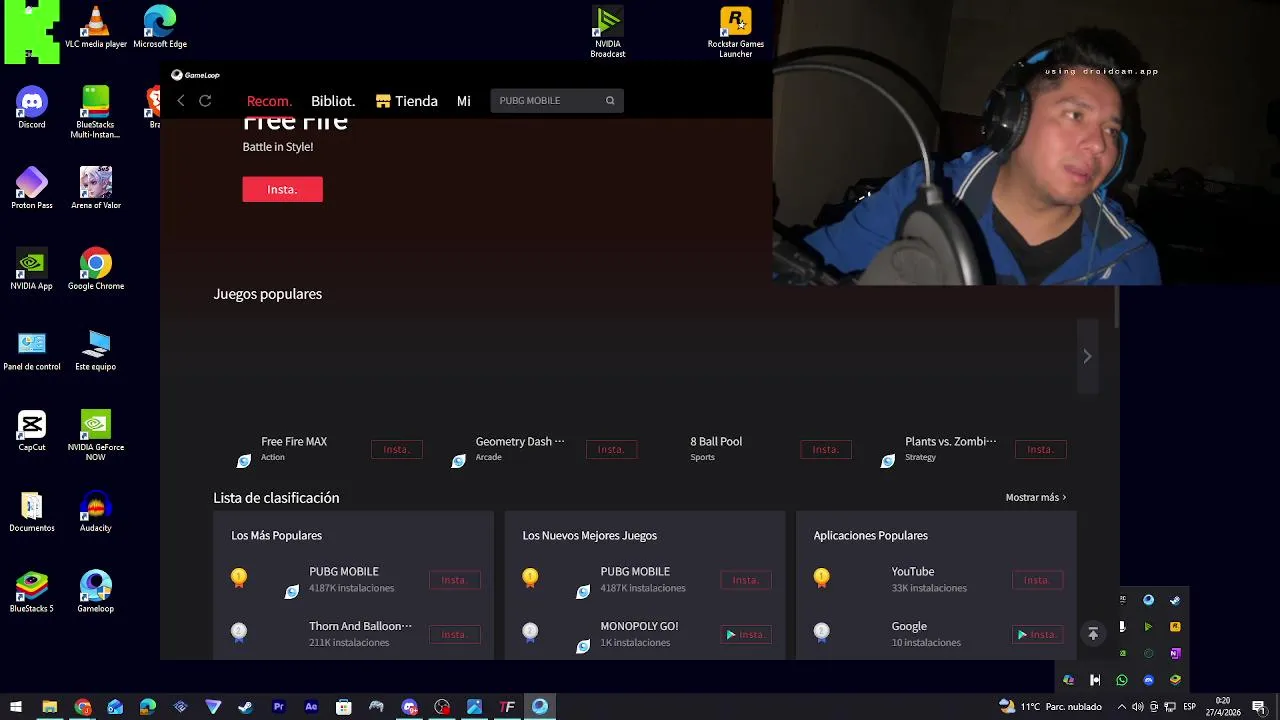The height and width of the screenshot is (720, 1280).
Task: Install Free Fire MAX
Action: coord(396,450)
